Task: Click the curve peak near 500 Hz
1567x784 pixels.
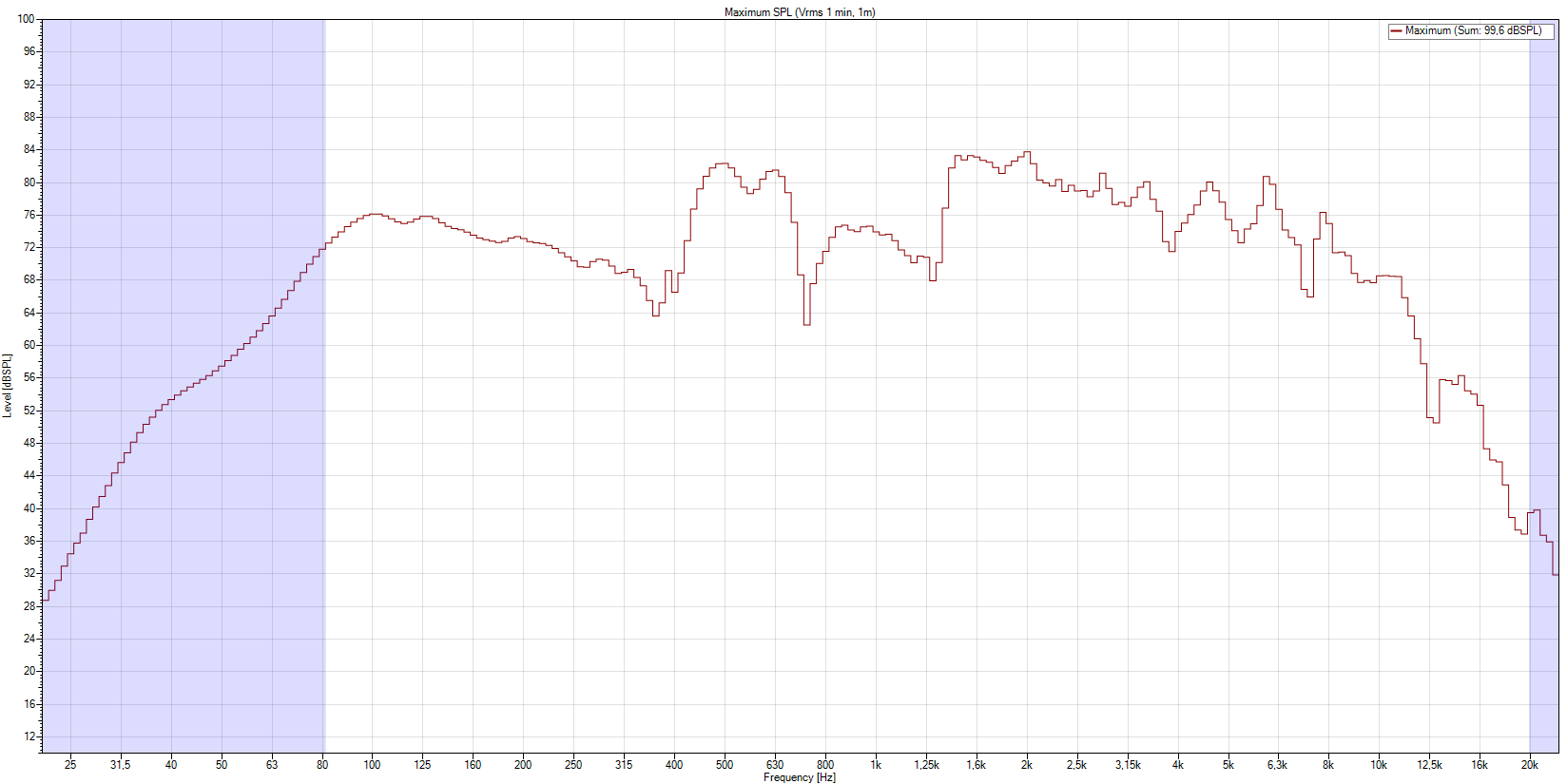Action: click(723, 163)
